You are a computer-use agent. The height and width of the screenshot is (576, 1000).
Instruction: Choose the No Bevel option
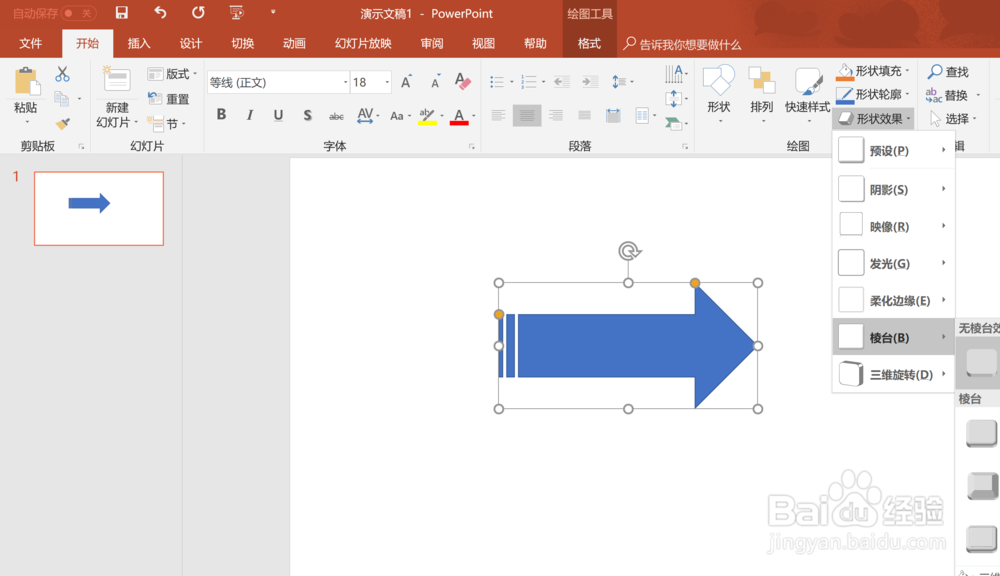coord(981,362)
